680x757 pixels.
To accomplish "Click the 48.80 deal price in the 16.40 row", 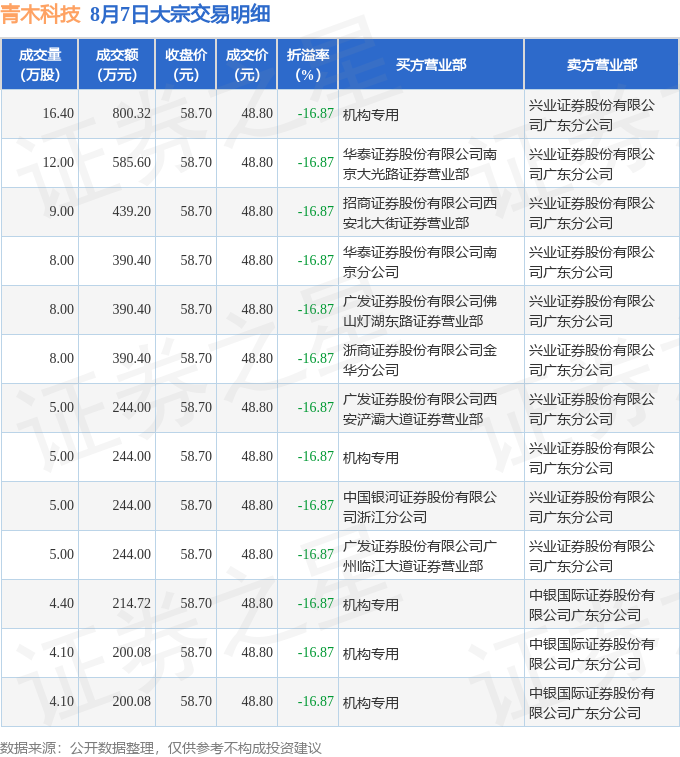I will point(257,113).
